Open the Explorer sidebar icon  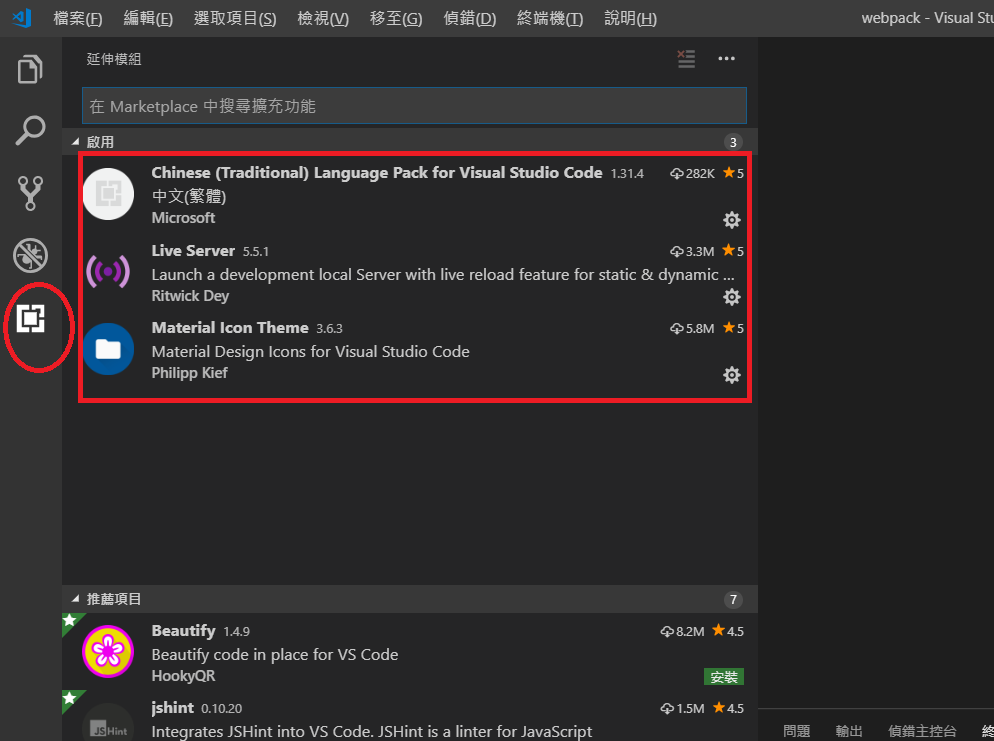tap(29, 68)
